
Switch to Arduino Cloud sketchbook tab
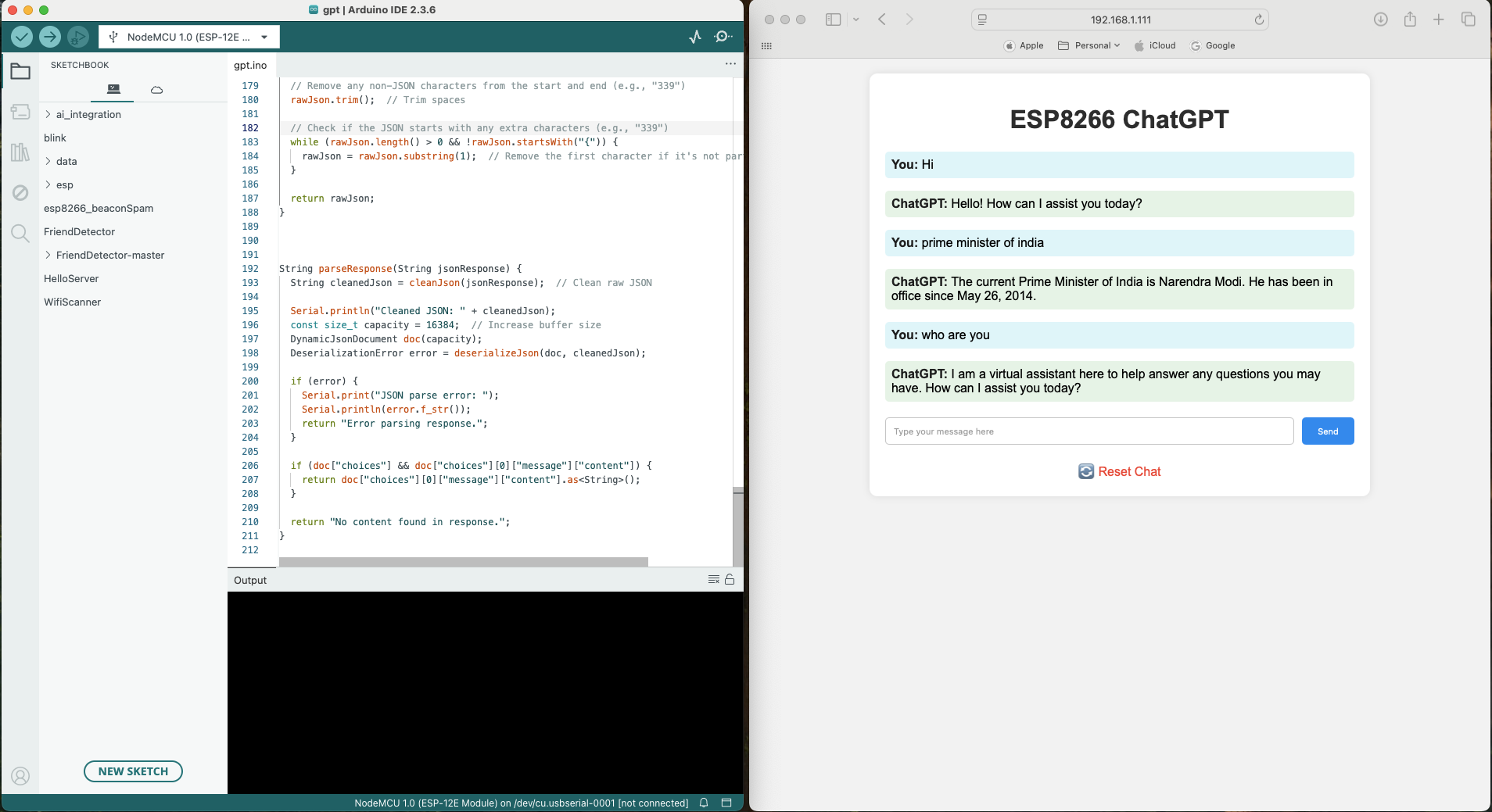click(156, 89)
